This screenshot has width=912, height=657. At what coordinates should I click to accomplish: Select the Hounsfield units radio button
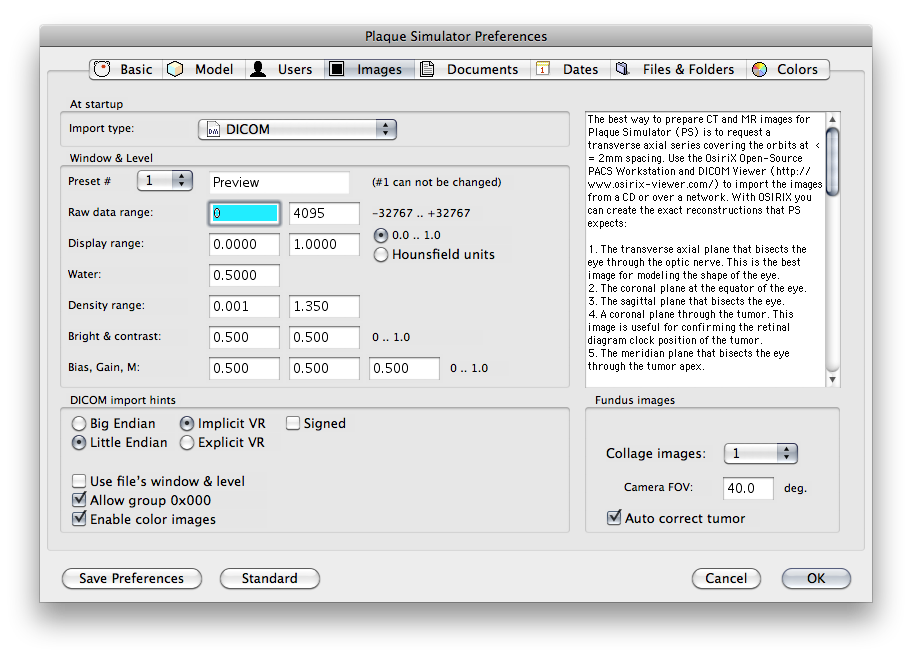pyautogui.click(x=380, y=255)
